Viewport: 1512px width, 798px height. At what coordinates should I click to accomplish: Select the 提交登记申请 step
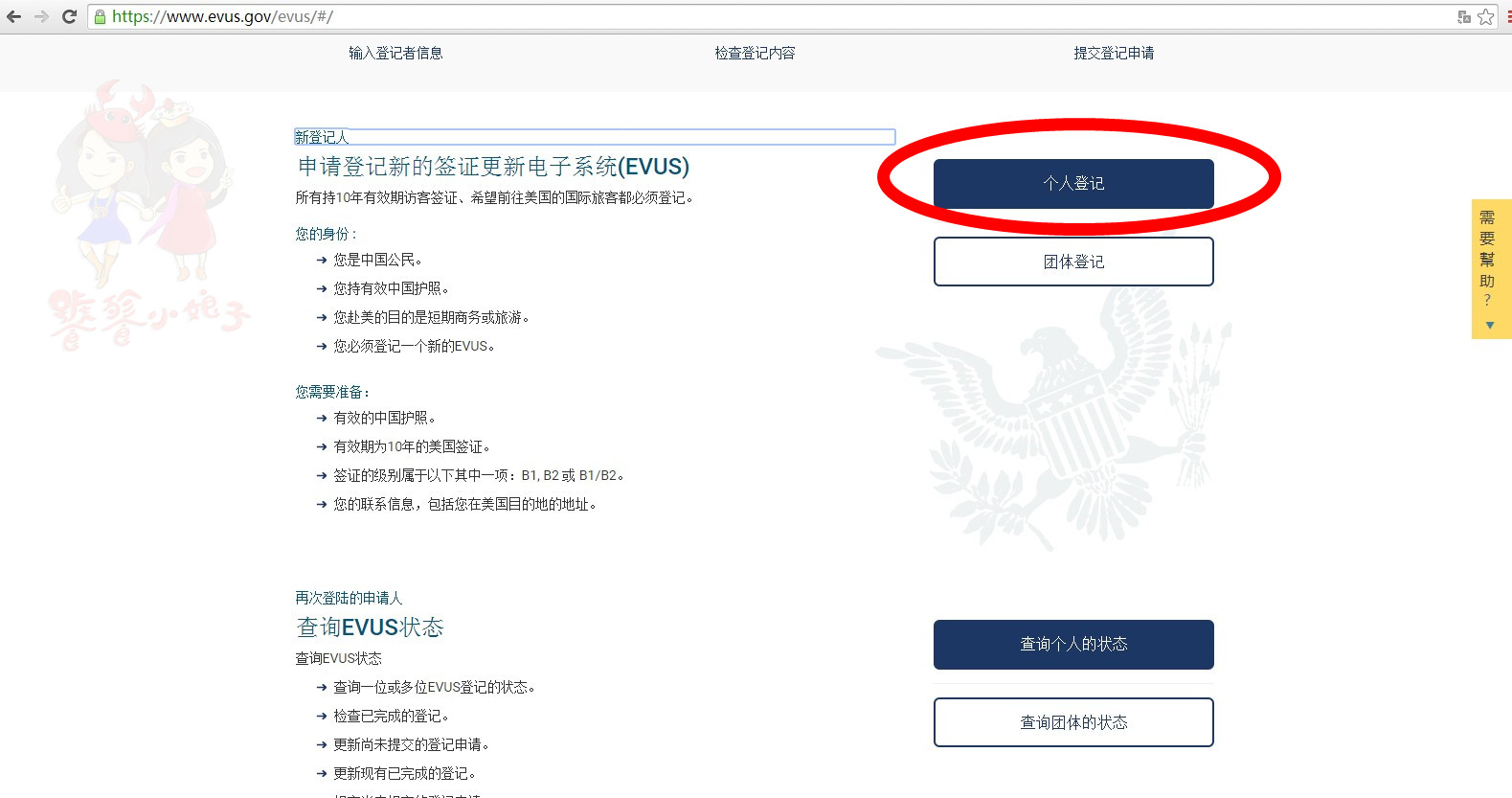point(1114,53)
